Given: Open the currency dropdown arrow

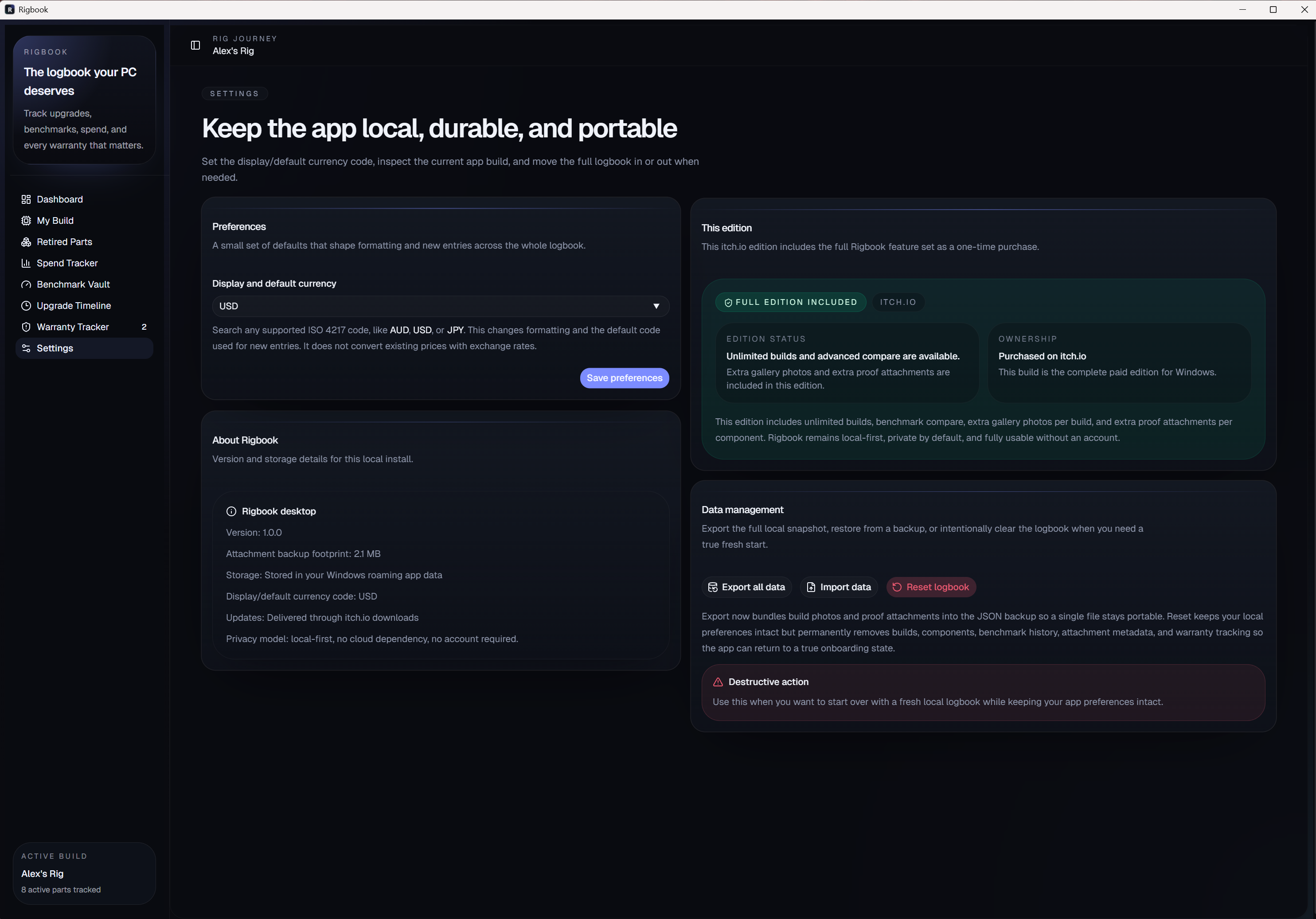Looking at the screenshot, I should pos(656,306).
